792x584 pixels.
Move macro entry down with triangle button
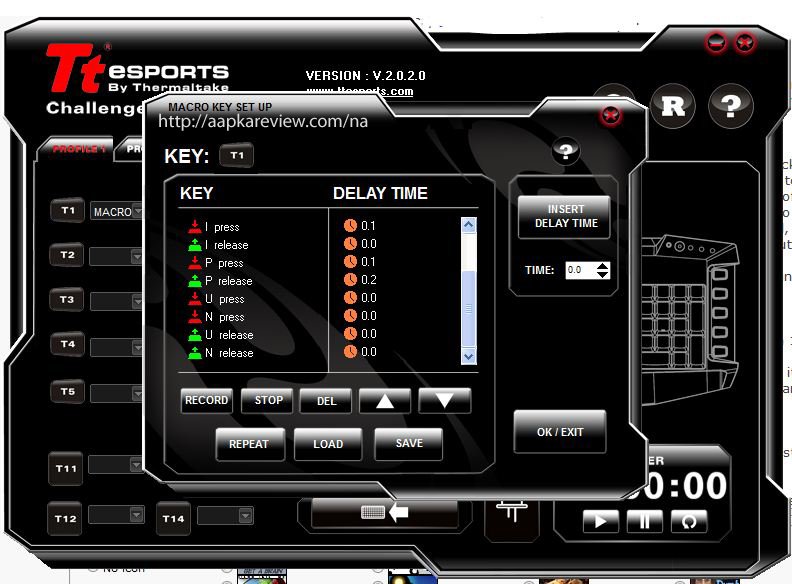[x=444, y=401]
